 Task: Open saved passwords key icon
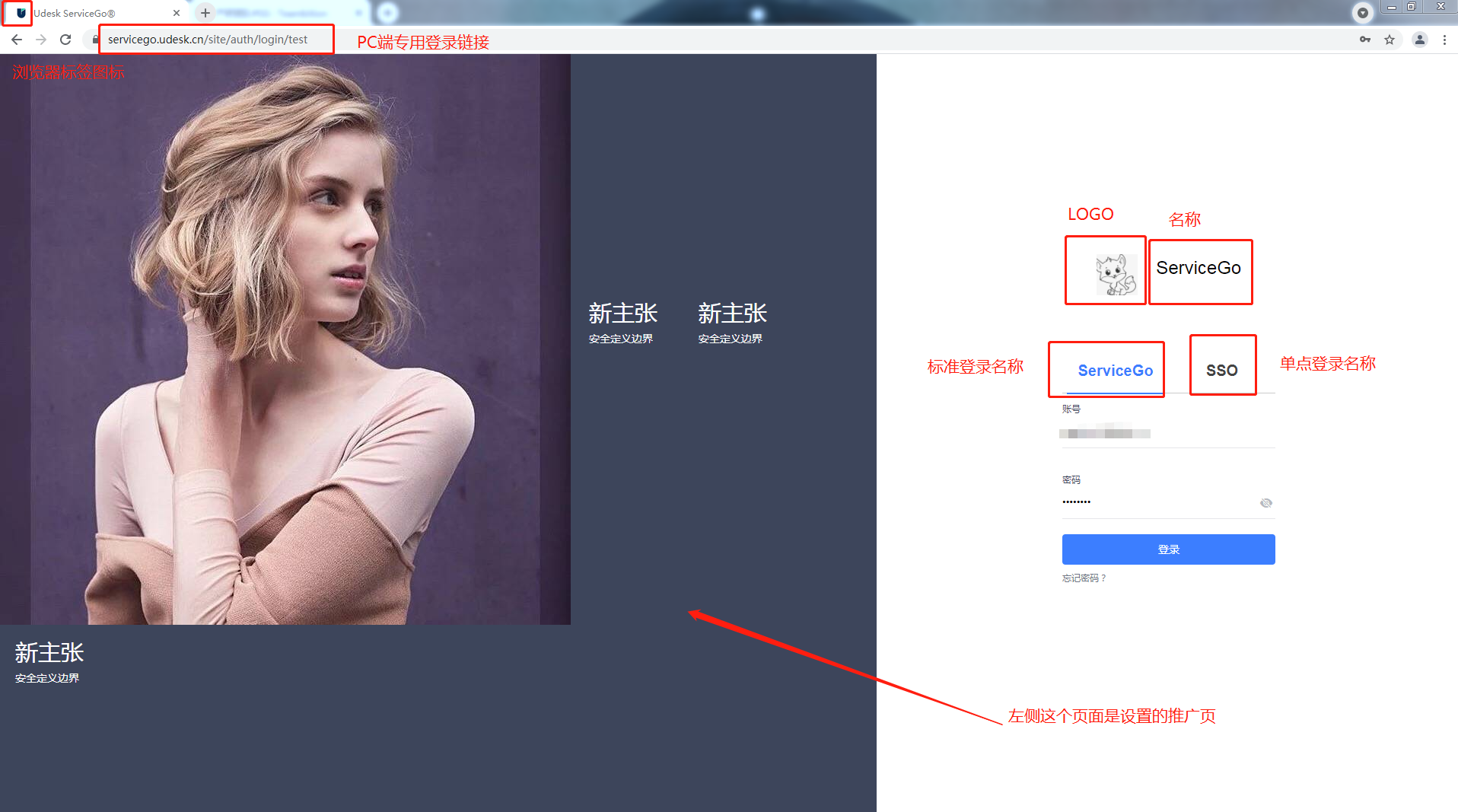(1365, 40)
